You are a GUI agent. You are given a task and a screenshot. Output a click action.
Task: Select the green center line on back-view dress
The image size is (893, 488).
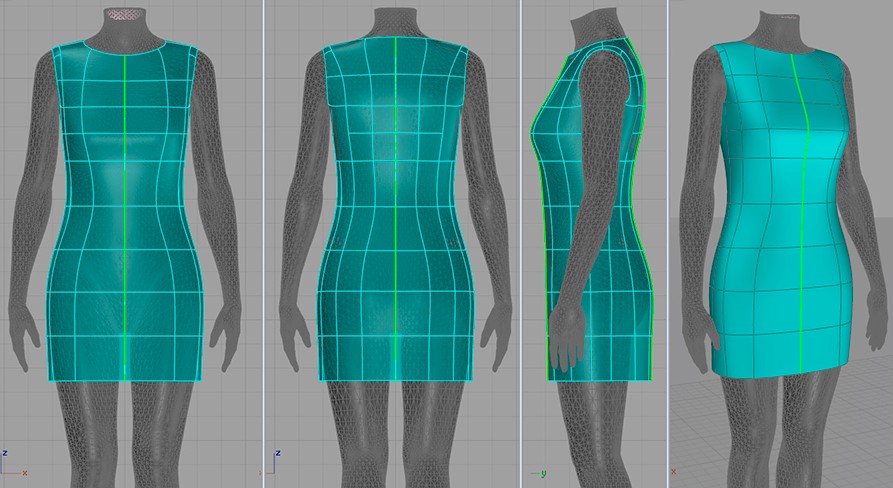click(x=395, y=208)
